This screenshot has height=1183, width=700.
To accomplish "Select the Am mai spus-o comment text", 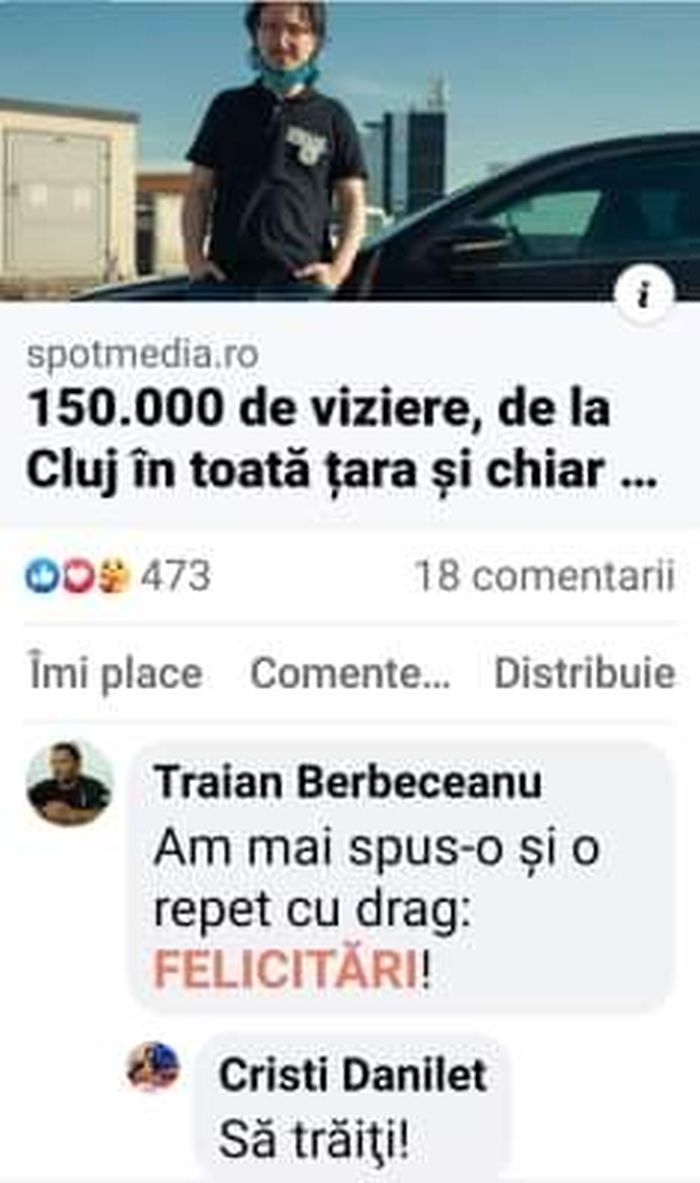I will [x=377, y=908].
